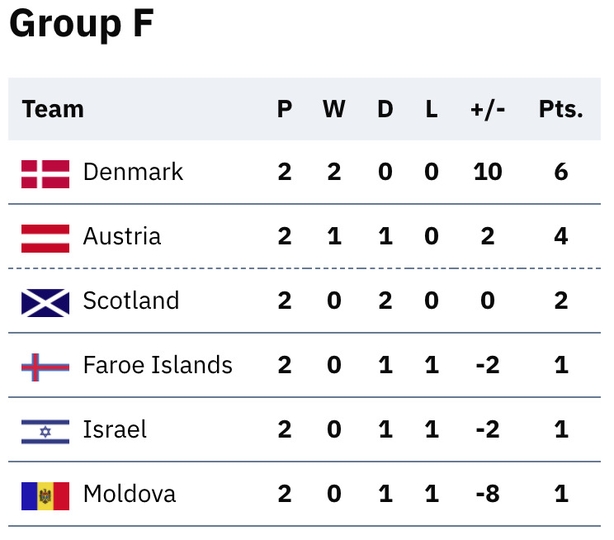Click the Denmark flag icon

coord(45,174)
